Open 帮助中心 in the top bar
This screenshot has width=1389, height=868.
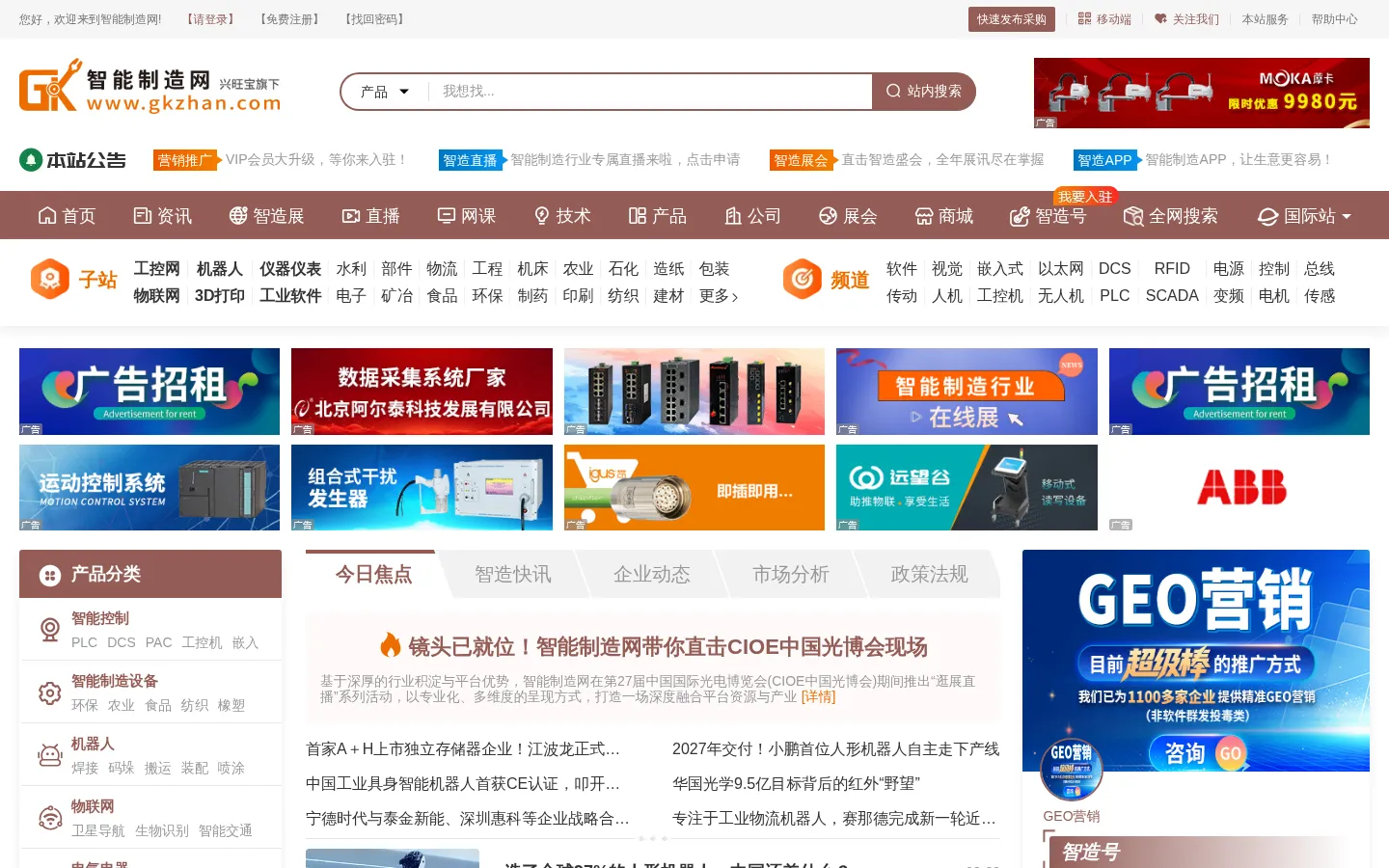click(x=1334, y=19)
